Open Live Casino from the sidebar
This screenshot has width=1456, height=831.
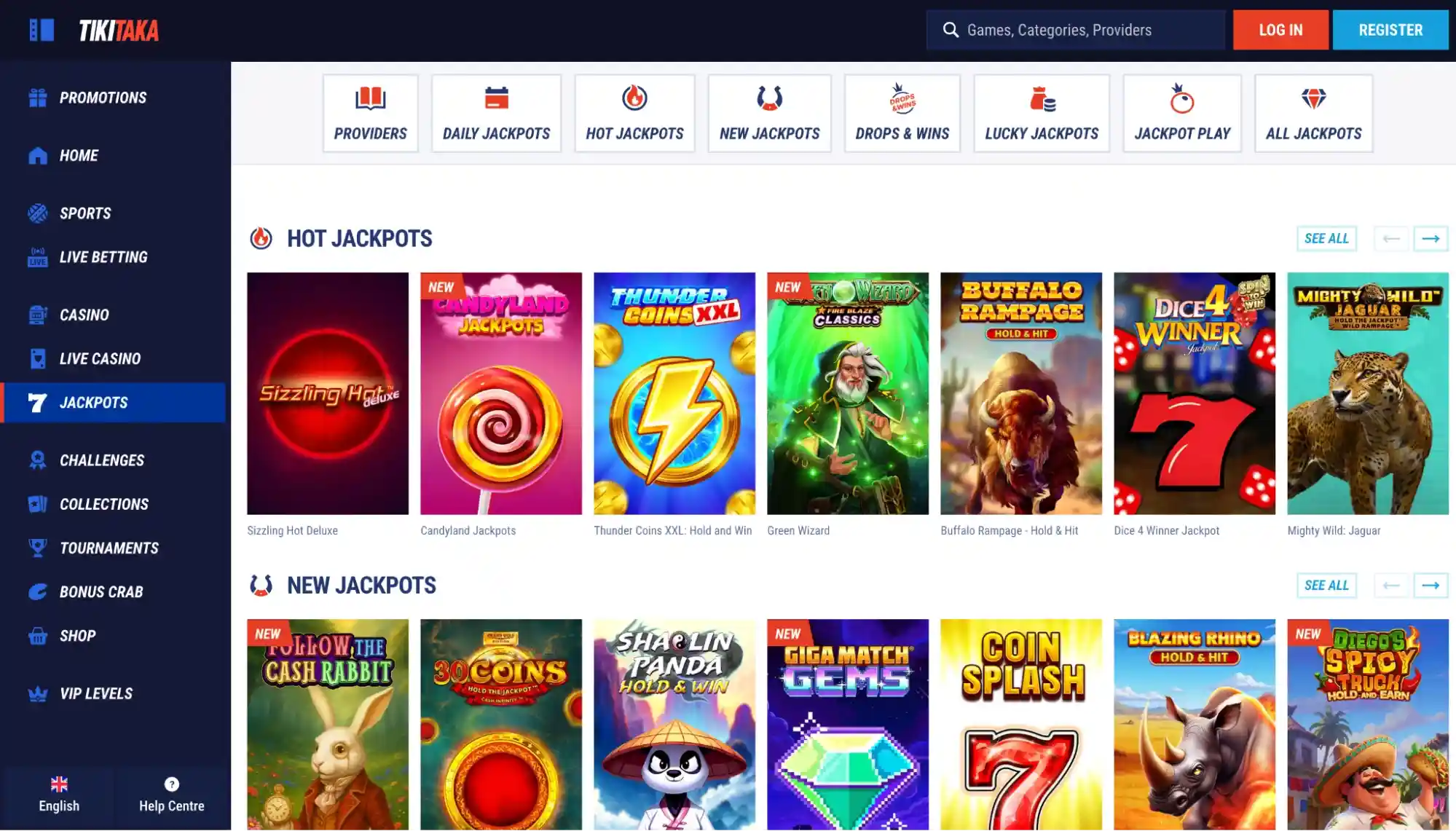click(100, 358)
